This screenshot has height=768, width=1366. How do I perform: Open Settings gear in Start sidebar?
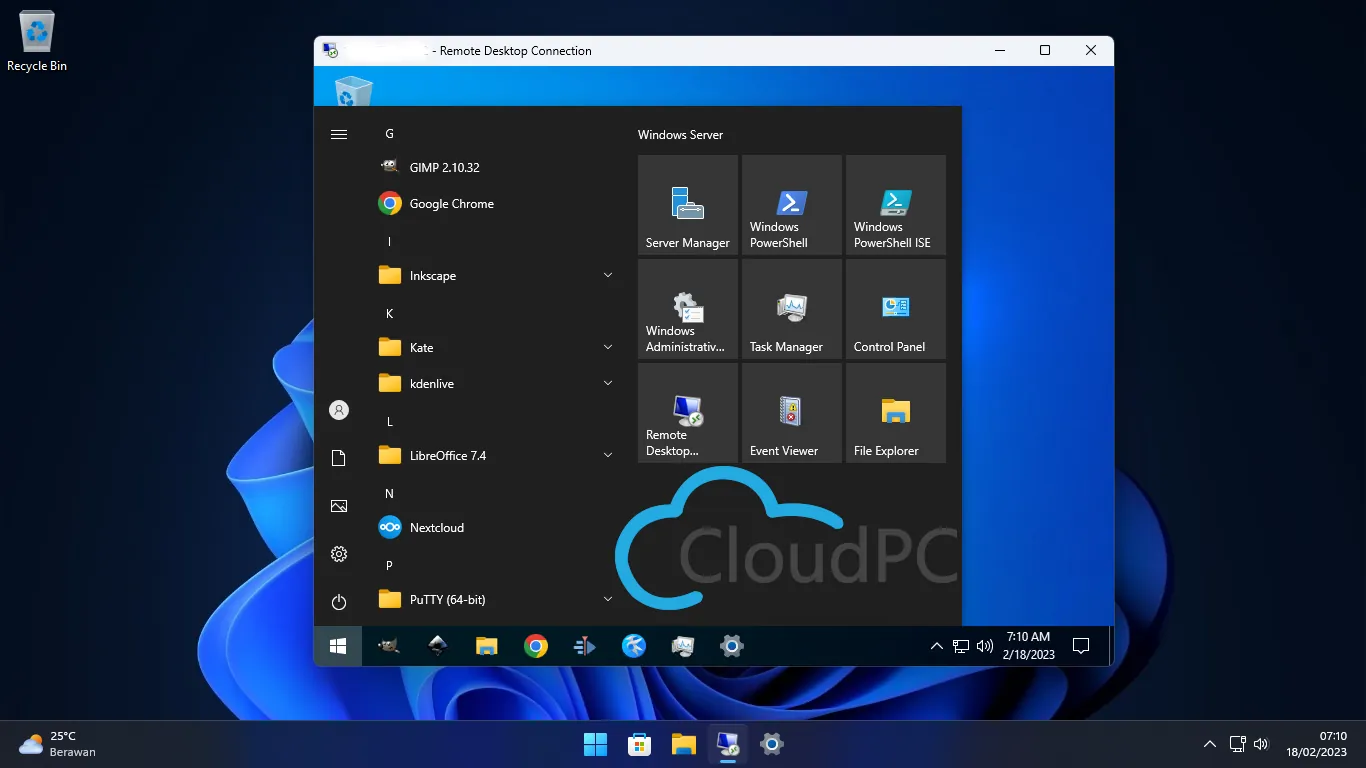coord(339,554)
